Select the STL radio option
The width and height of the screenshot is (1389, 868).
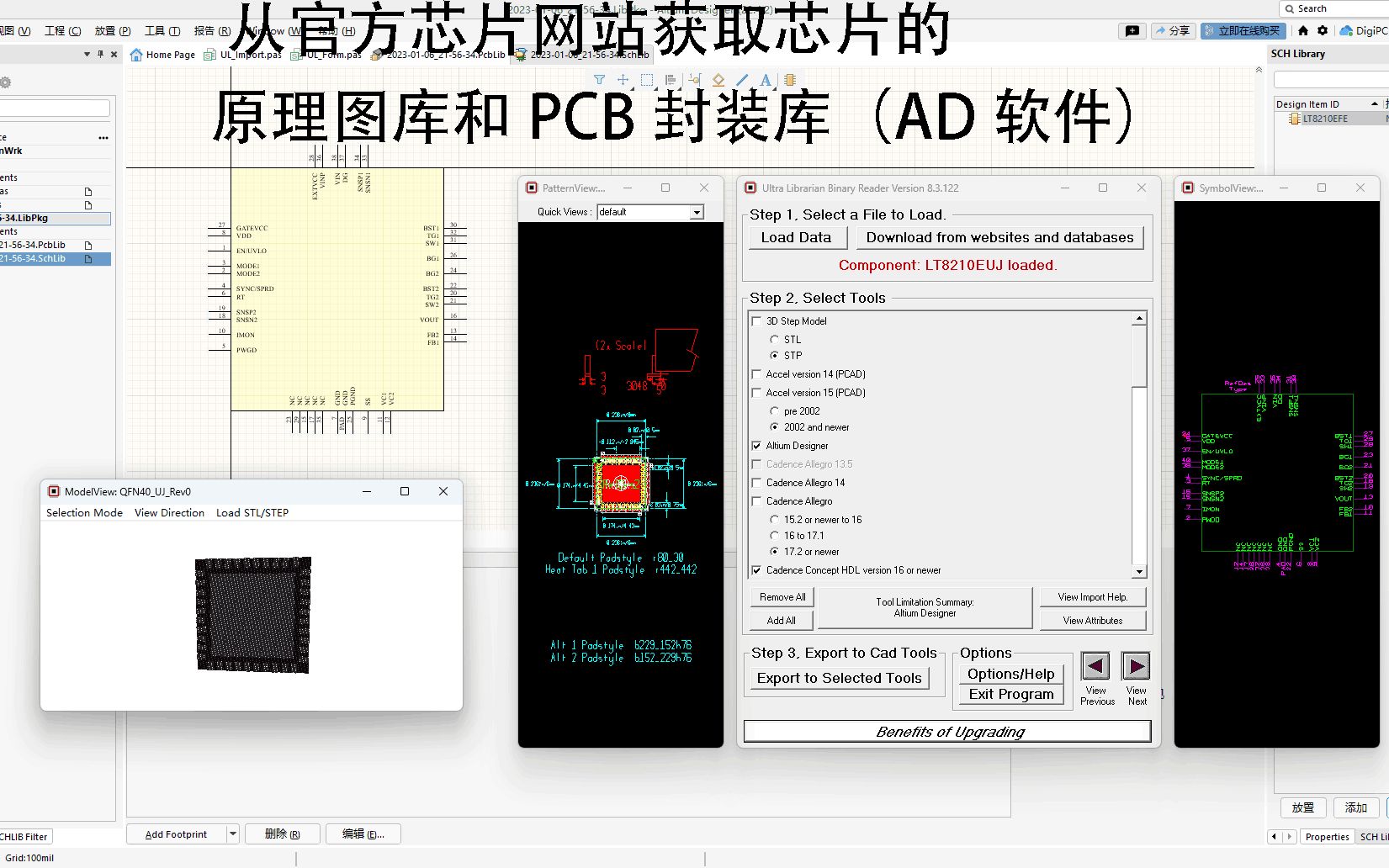tap(774, 340)
